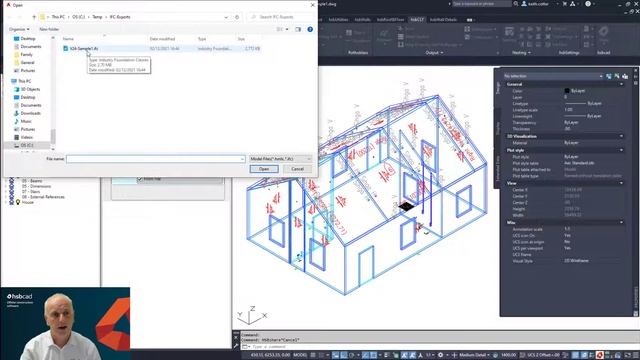Select General folder in navigation pane
The height and width of the screenshot is (360, 640).
(27, 63)
